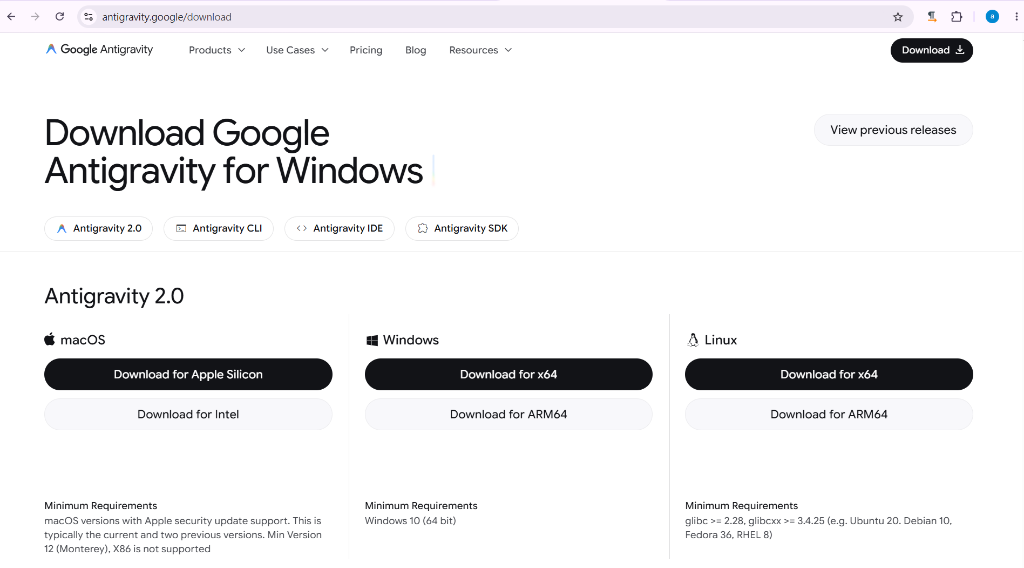Click the Apple macOS logo icon
Image resolution: width=1024 pixels, height=568 pixels.
click(50, 339)
